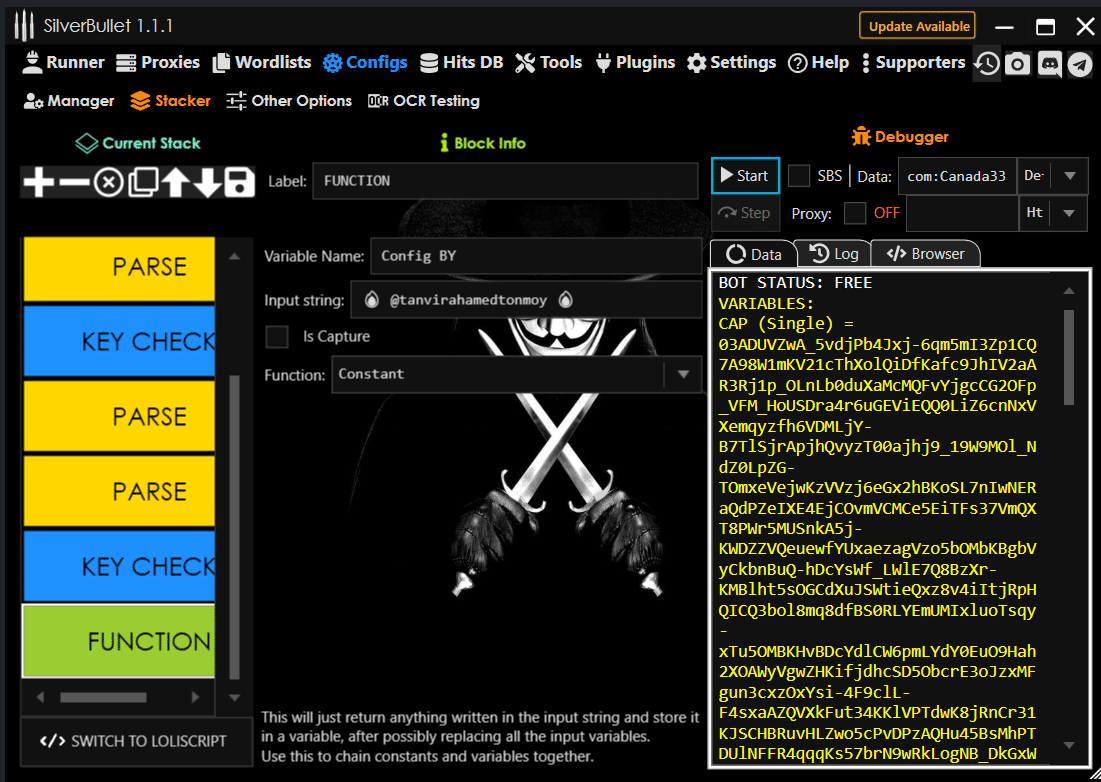Click the debugger Data input field

coord(957,176)
